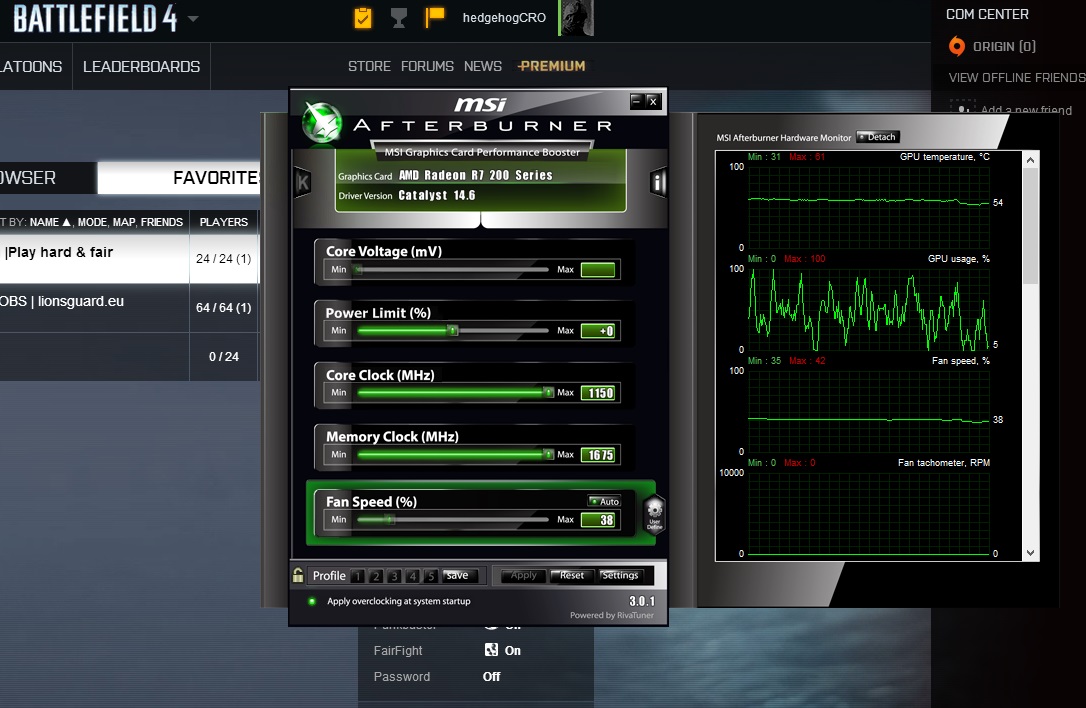1086x708 pixels.
Task: Click the Core Clock slider handle
Action: pyautogui.click(x=548, y=393)
